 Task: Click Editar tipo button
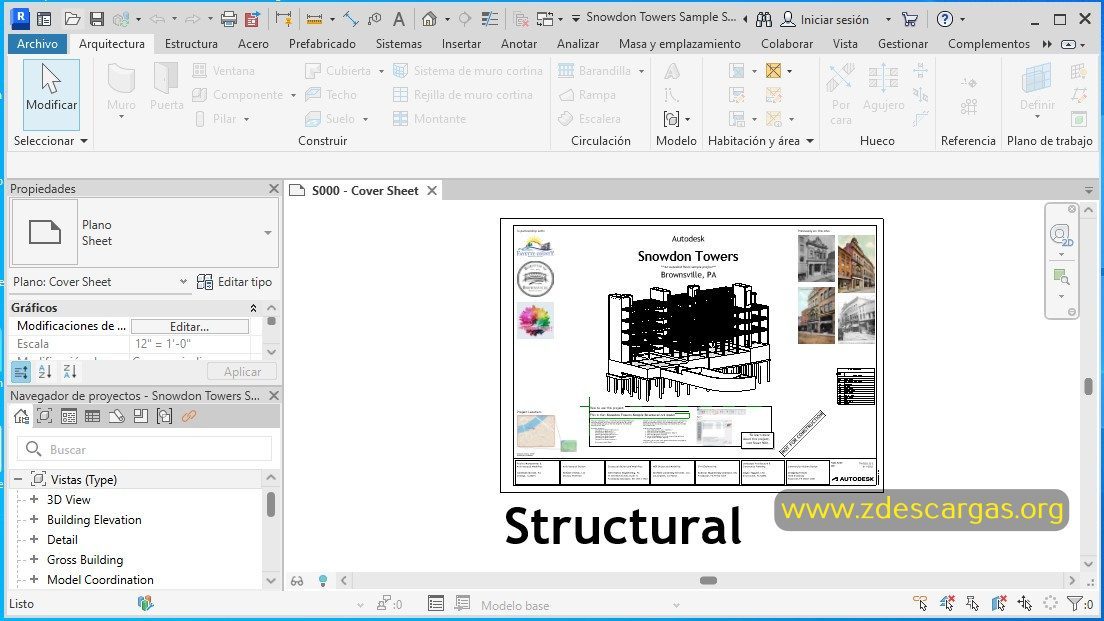234,282
